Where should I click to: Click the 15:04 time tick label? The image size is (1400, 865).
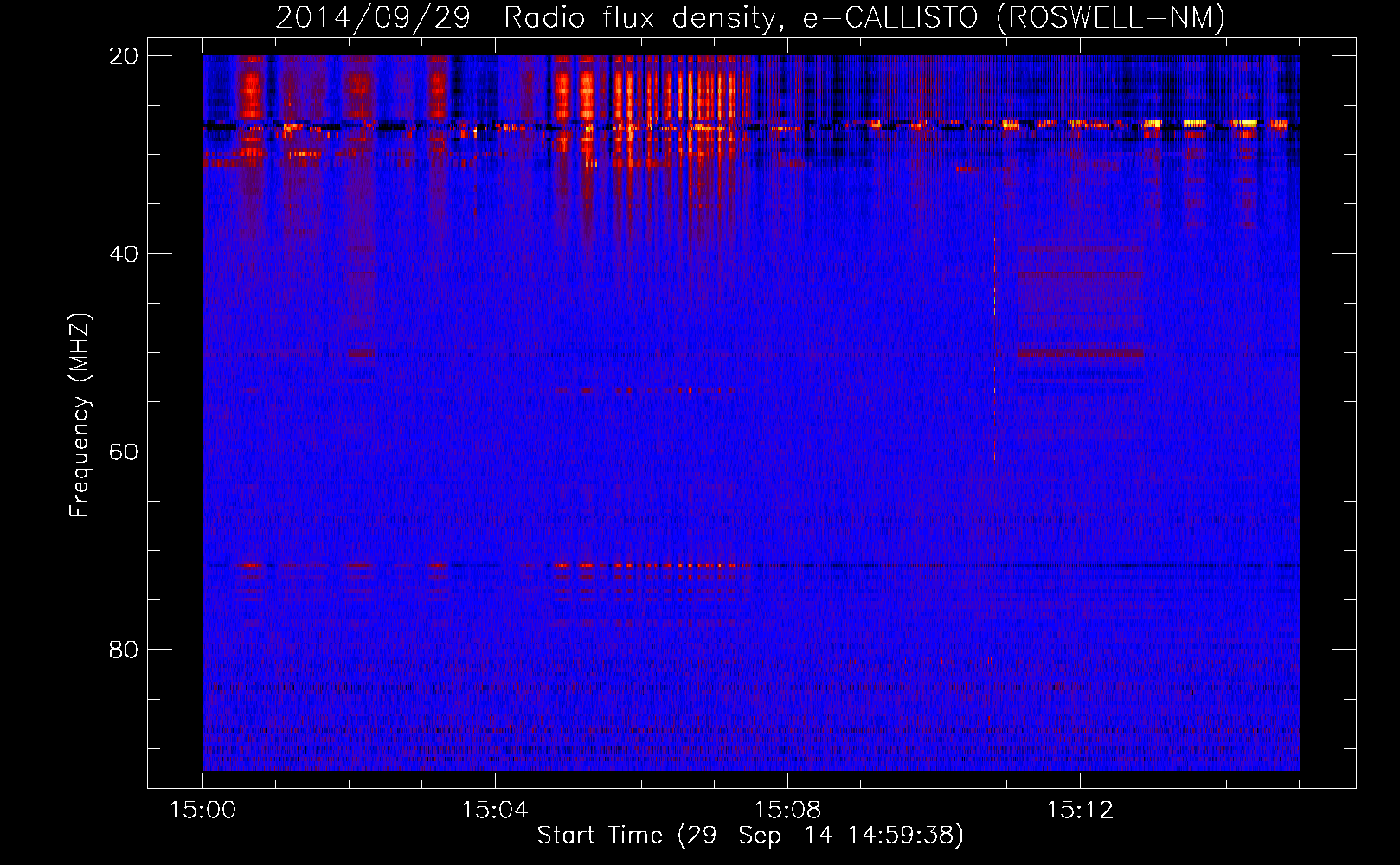click(x=494, y=811)
